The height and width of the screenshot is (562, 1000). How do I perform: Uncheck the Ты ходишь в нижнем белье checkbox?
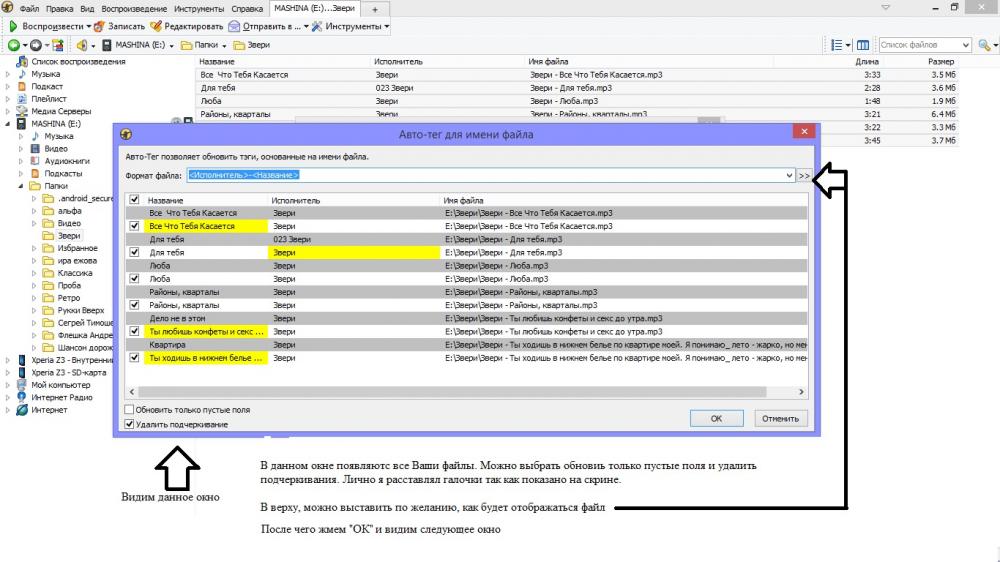[134, 358]
